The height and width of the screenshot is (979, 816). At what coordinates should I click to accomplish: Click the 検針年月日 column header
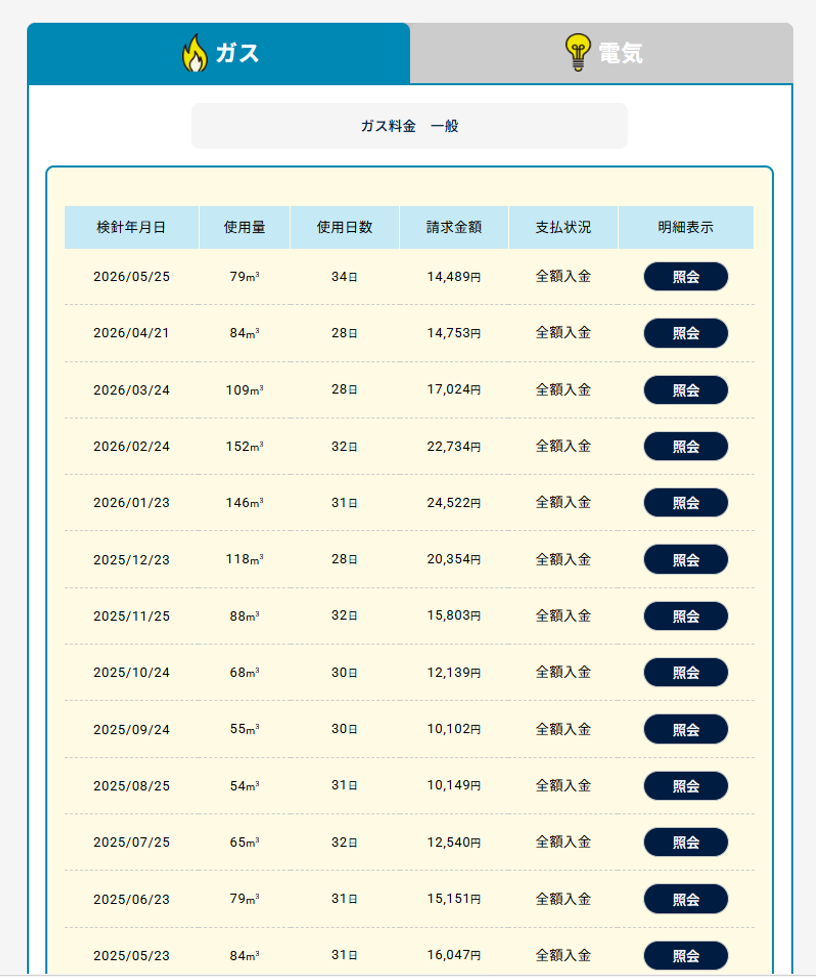coord(132,227)
